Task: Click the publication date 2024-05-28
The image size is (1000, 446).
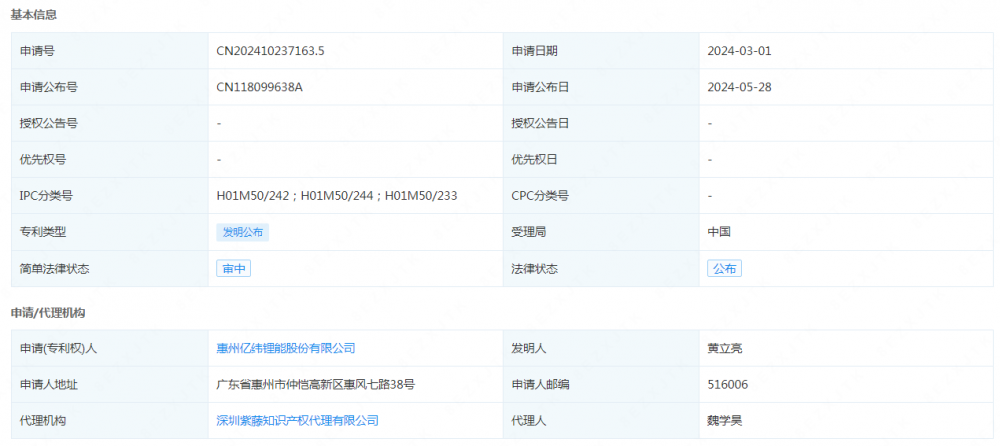Action: [739, 87]
